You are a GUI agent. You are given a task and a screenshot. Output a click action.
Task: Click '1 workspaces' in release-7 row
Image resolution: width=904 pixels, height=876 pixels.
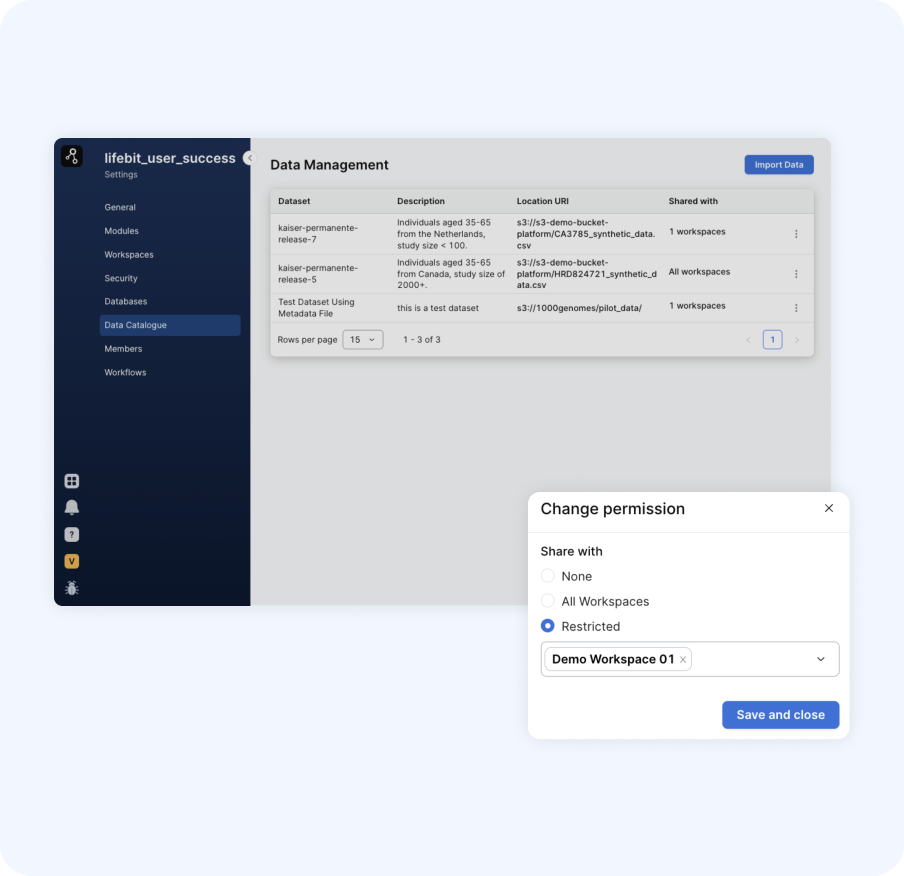click(x=697, y=231)
